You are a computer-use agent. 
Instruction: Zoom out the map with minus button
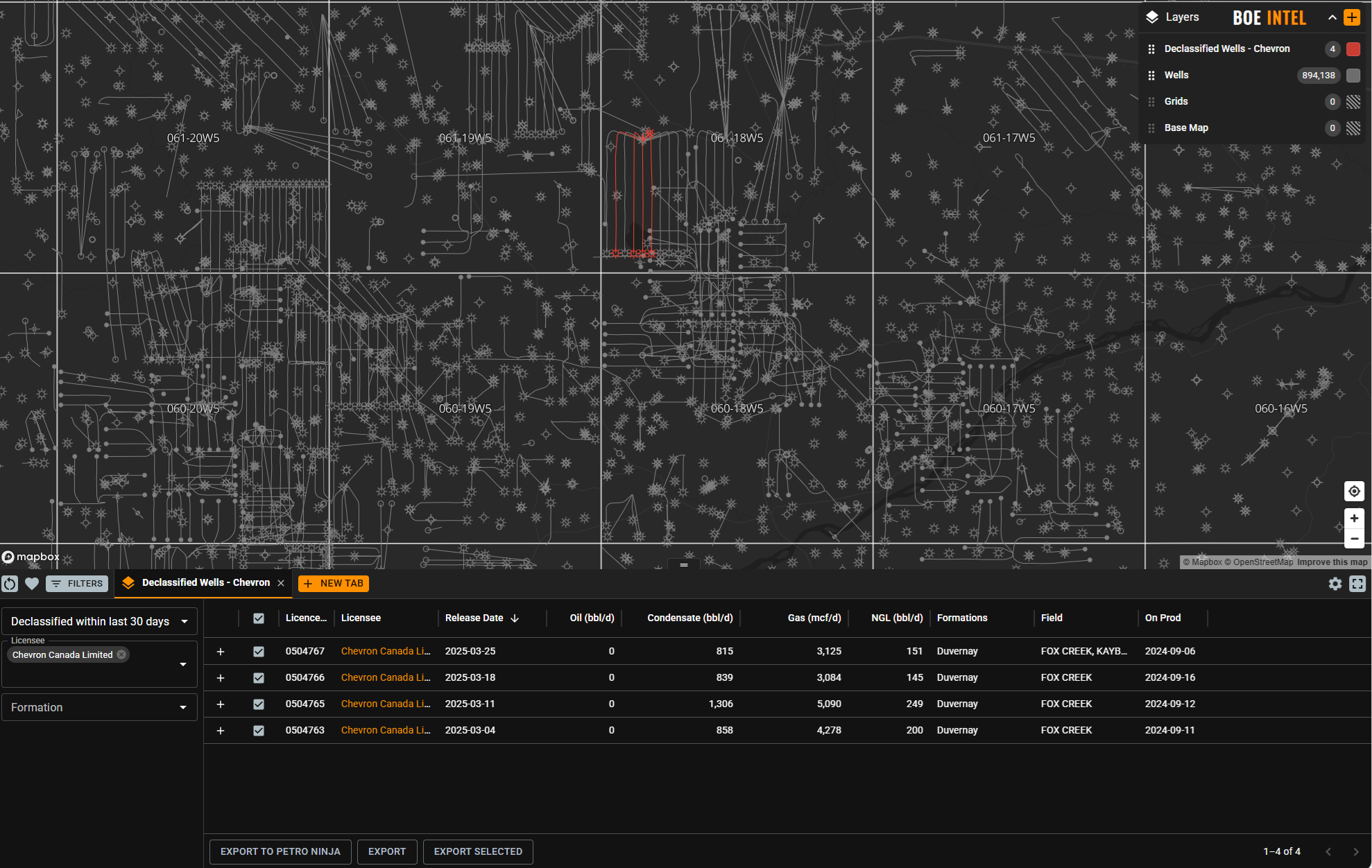[x=1354, y=539]
